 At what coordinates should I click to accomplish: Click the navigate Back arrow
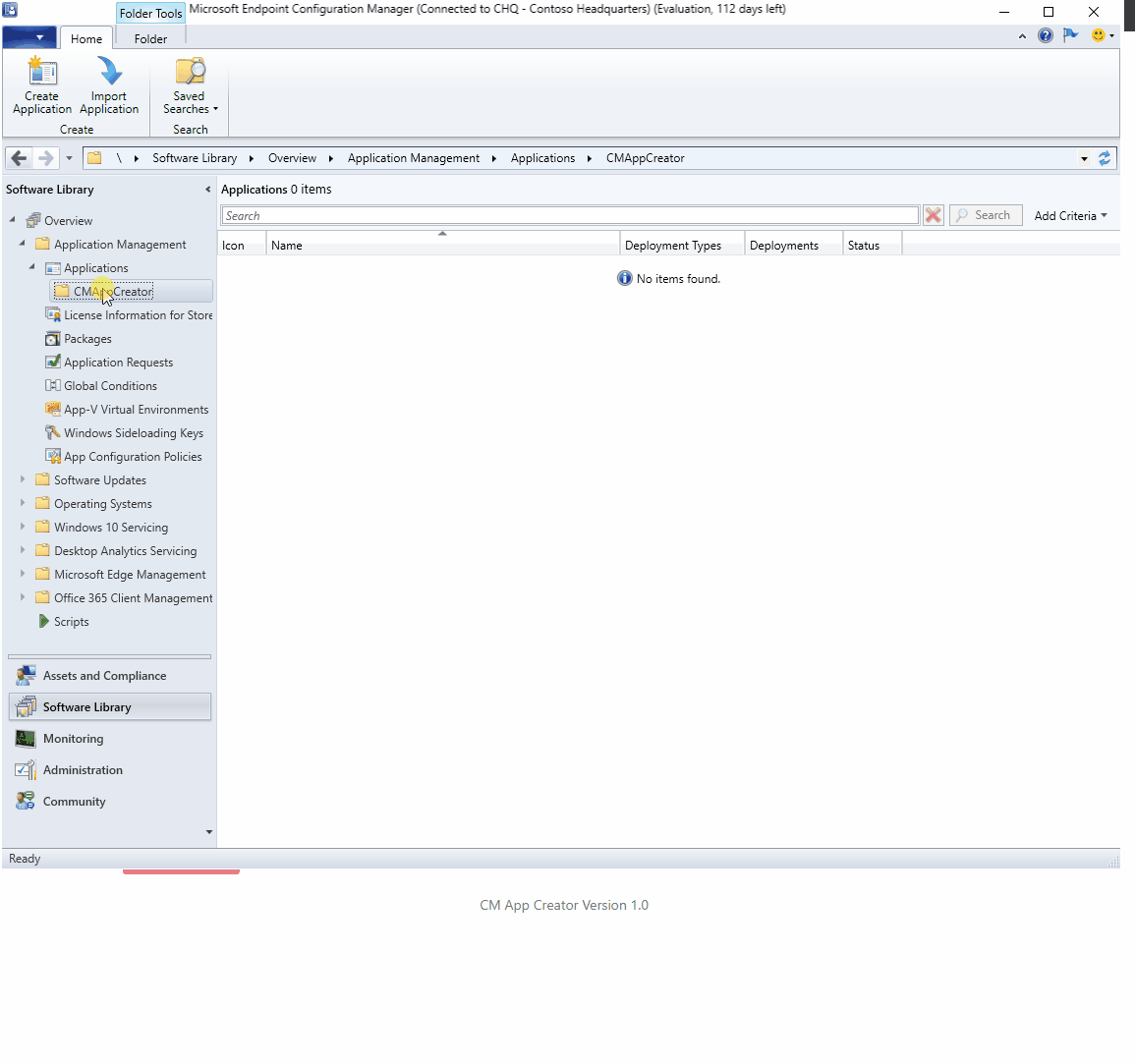point(19,158)
